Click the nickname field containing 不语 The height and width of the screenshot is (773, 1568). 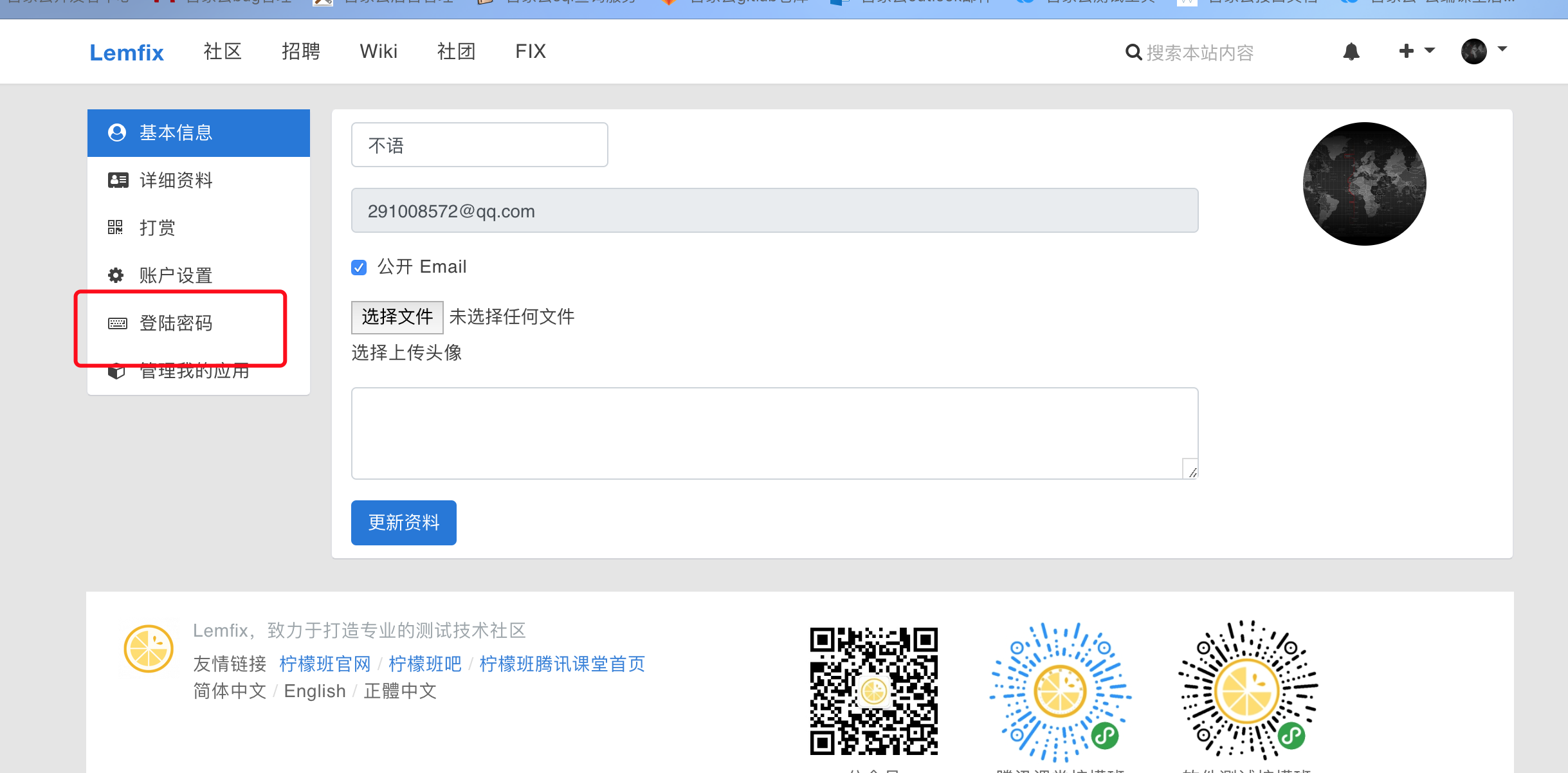point(479,145)
